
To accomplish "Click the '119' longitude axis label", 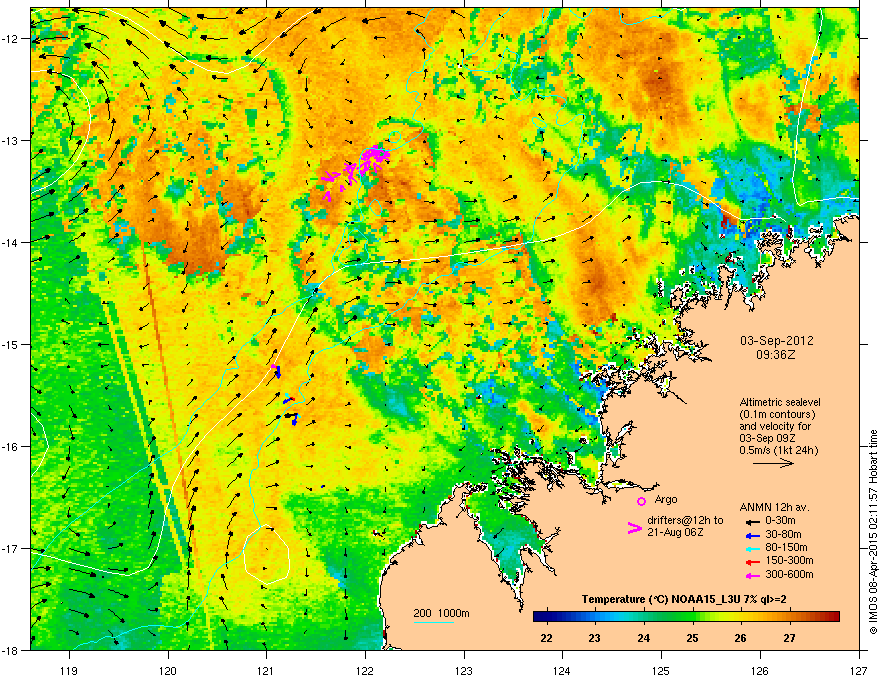I will coord(69,670).
